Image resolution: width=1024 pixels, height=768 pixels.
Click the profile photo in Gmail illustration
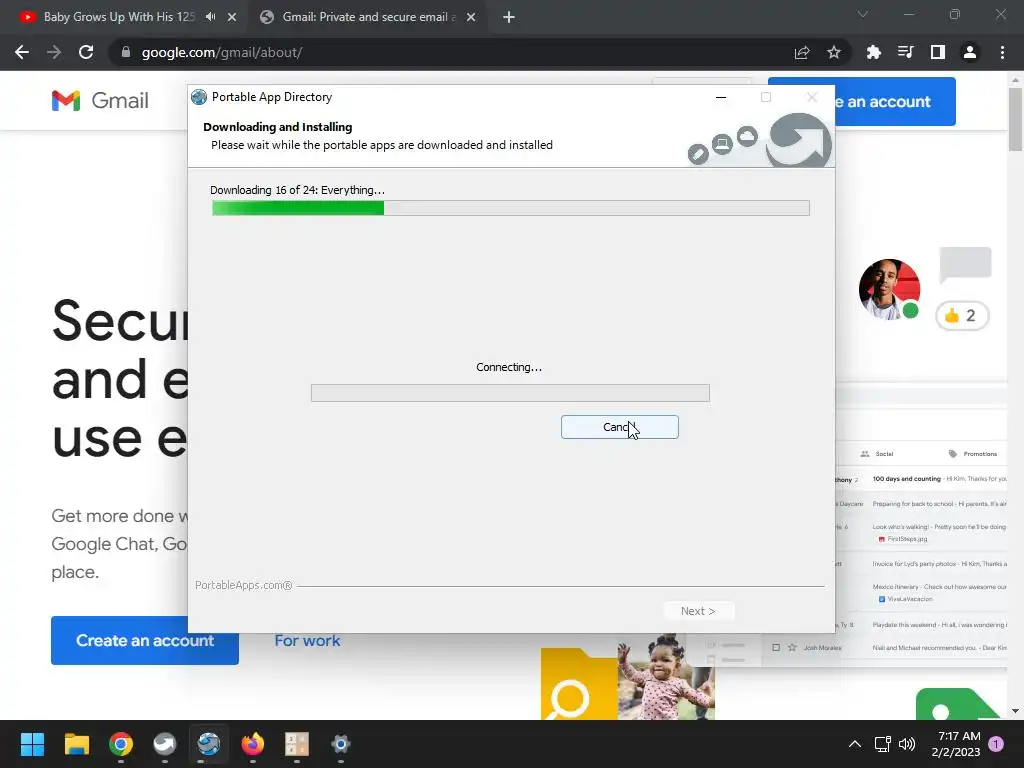pos(889,289)
